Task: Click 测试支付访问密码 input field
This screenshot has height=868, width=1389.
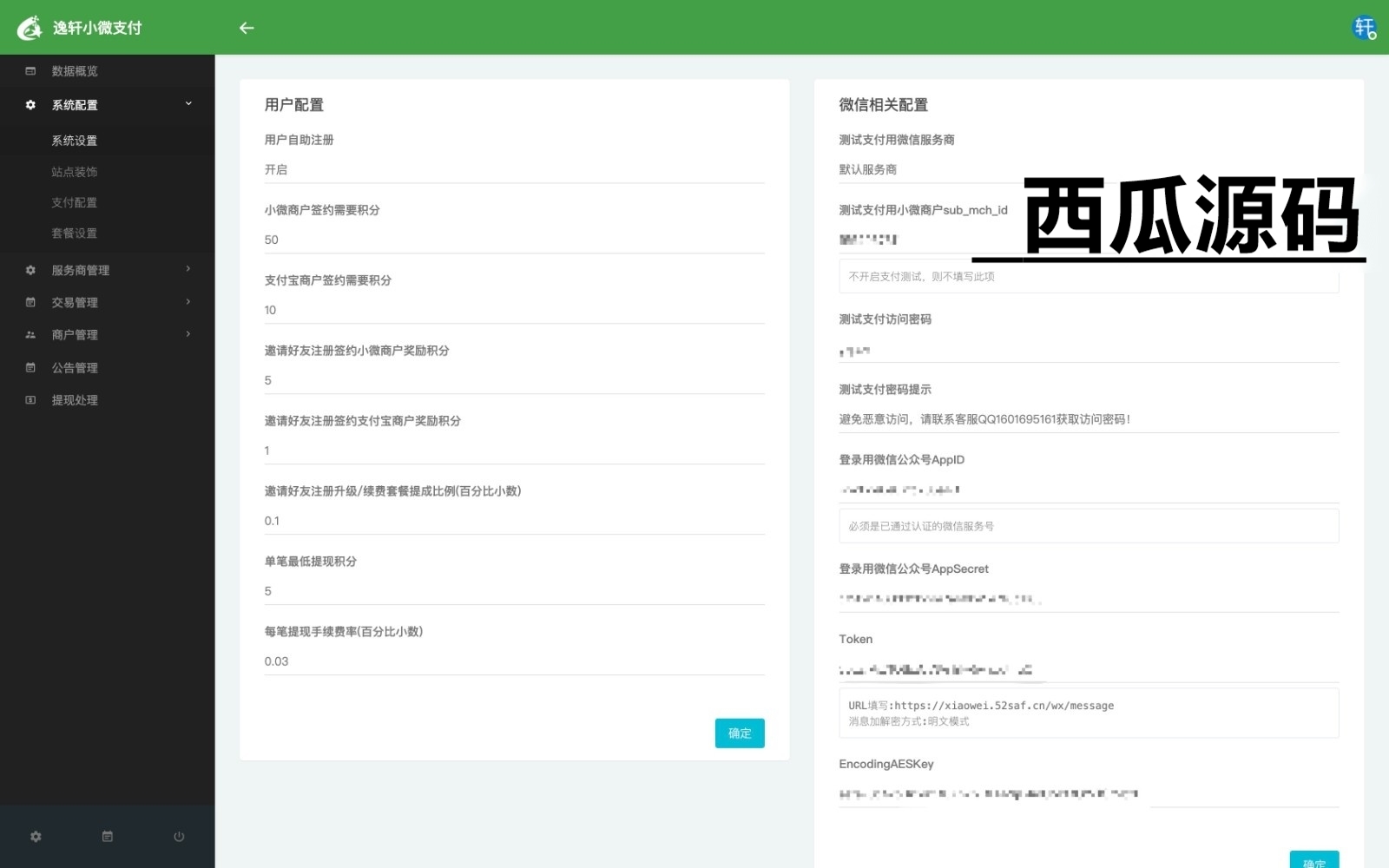Action: [x=1089, y=350]
